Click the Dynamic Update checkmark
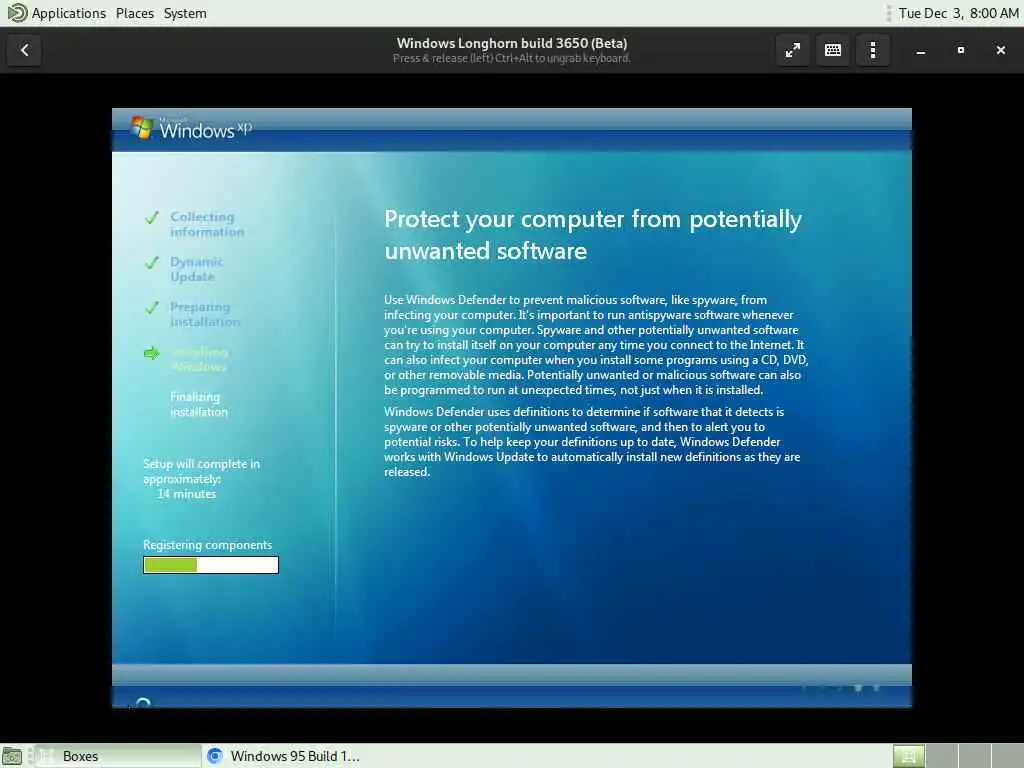The width and height of the screenshot is (1024, 768). click(152, 263)
